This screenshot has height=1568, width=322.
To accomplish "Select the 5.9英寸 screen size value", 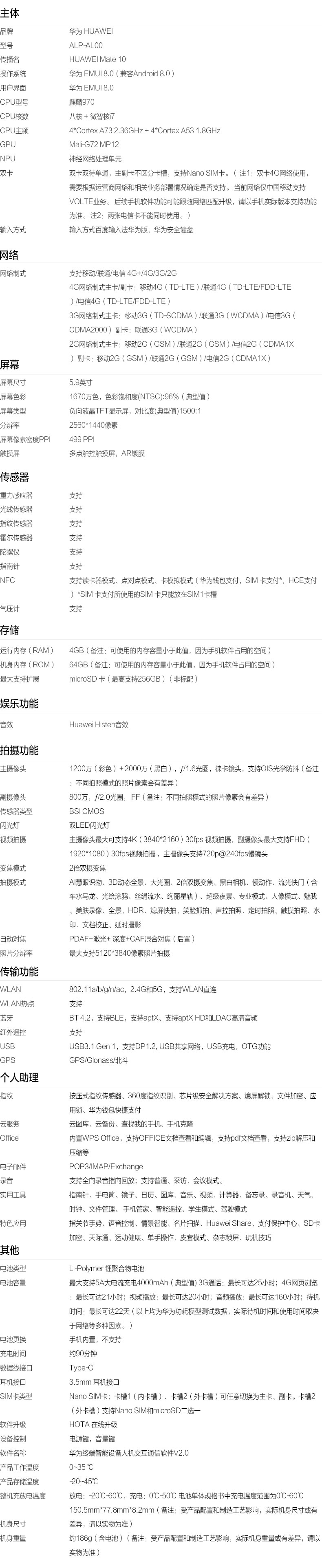I will (81, 383).
